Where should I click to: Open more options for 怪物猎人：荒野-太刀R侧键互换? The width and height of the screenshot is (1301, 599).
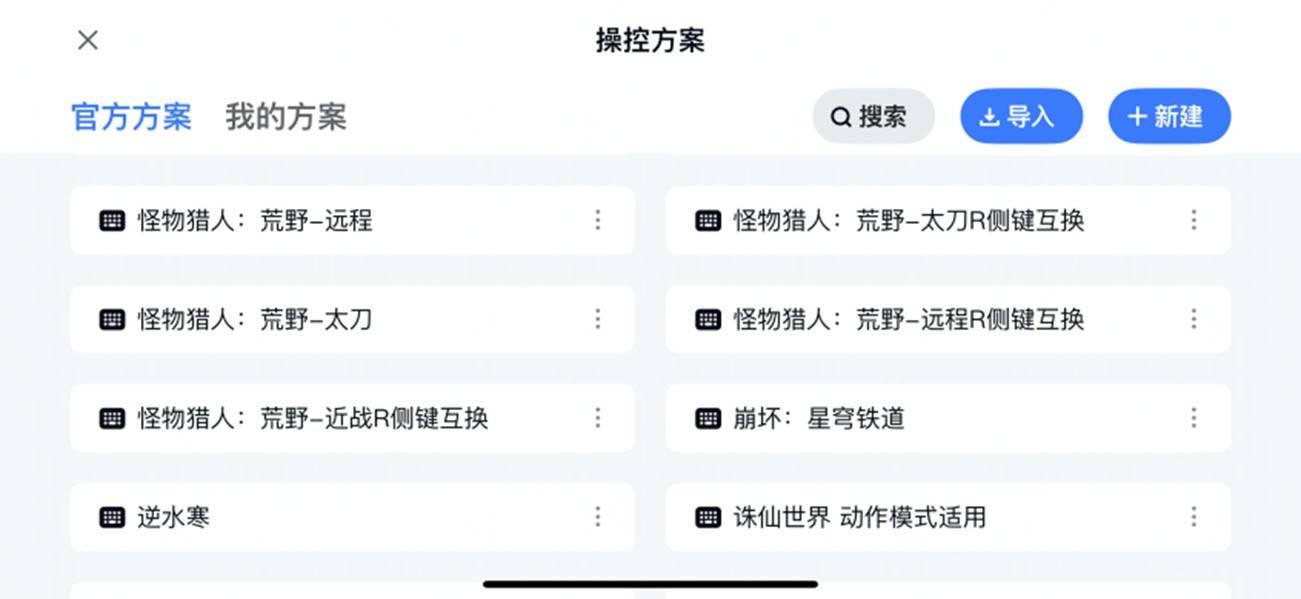pyautogui.click(x=1194, y=220)
